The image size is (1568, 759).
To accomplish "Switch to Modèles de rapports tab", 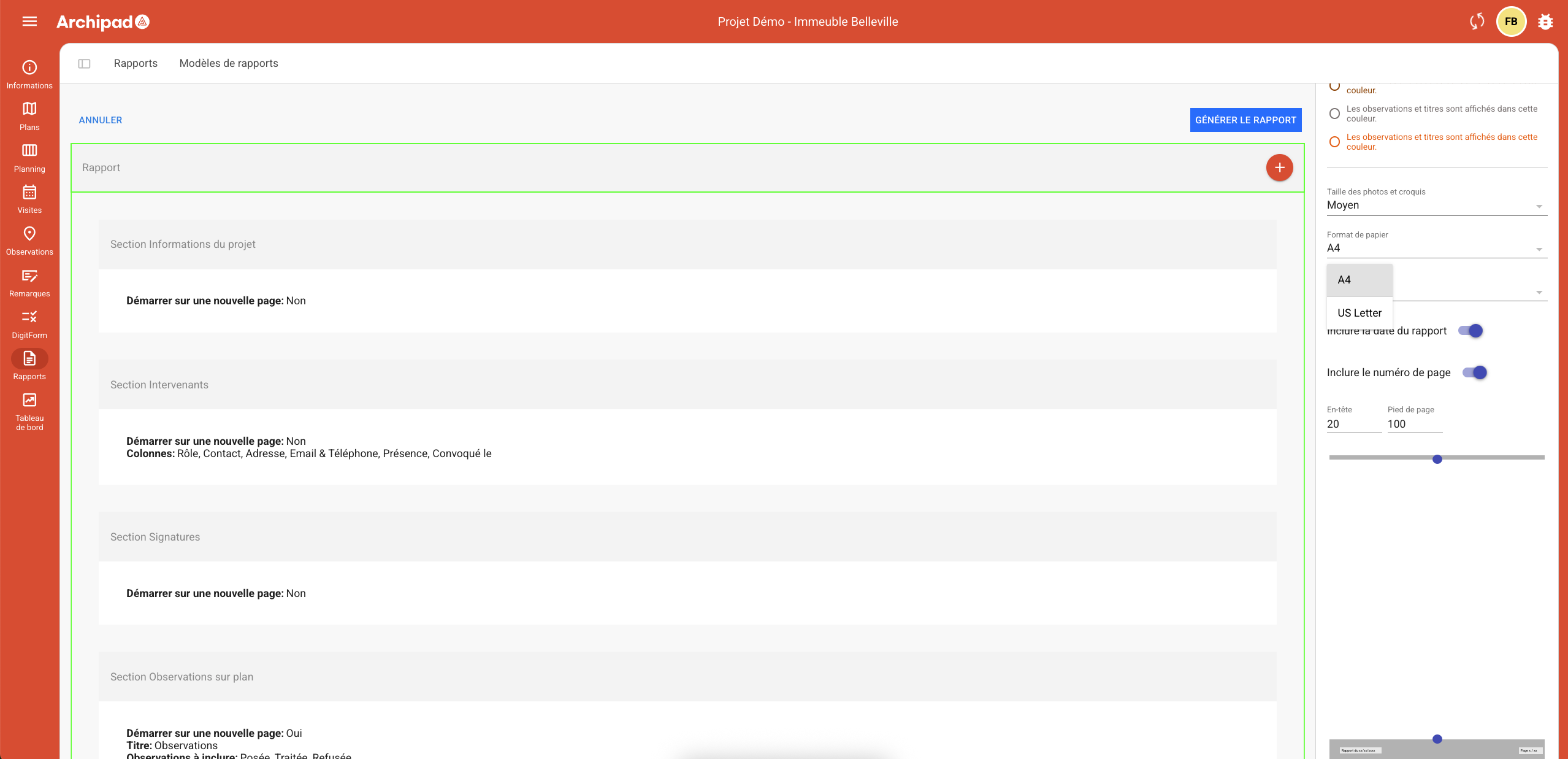I will pyautogui.click(x=229, y=63).
